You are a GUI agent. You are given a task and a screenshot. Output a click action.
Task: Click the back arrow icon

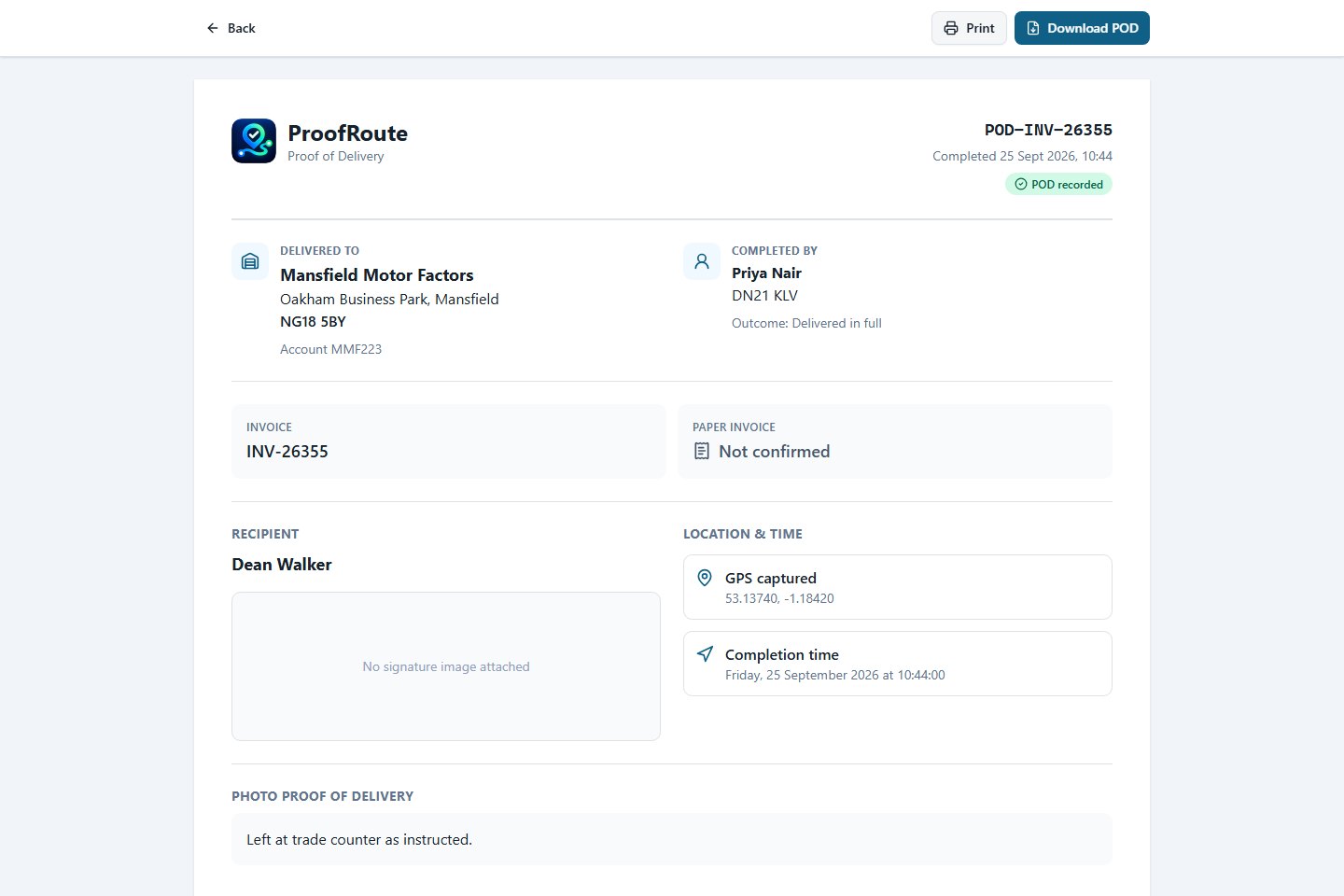[x=213, y=28]
